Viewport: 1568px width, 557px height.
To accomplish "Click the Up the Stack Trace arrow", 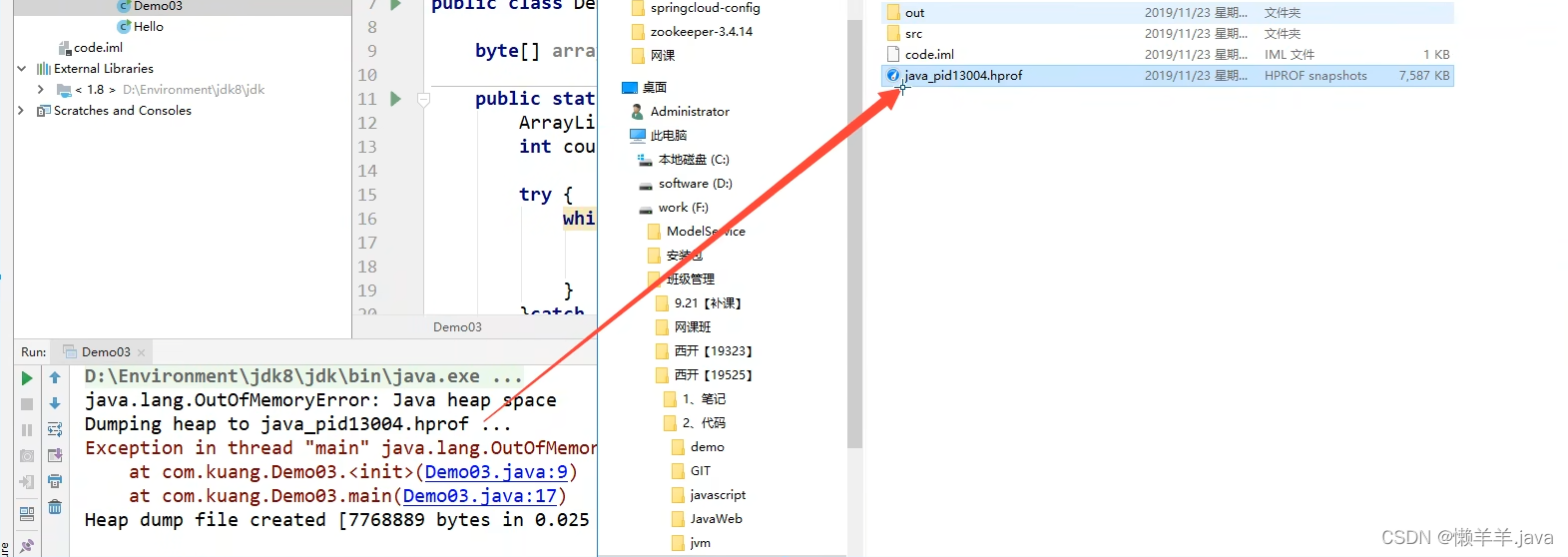I will click(55, 378).
